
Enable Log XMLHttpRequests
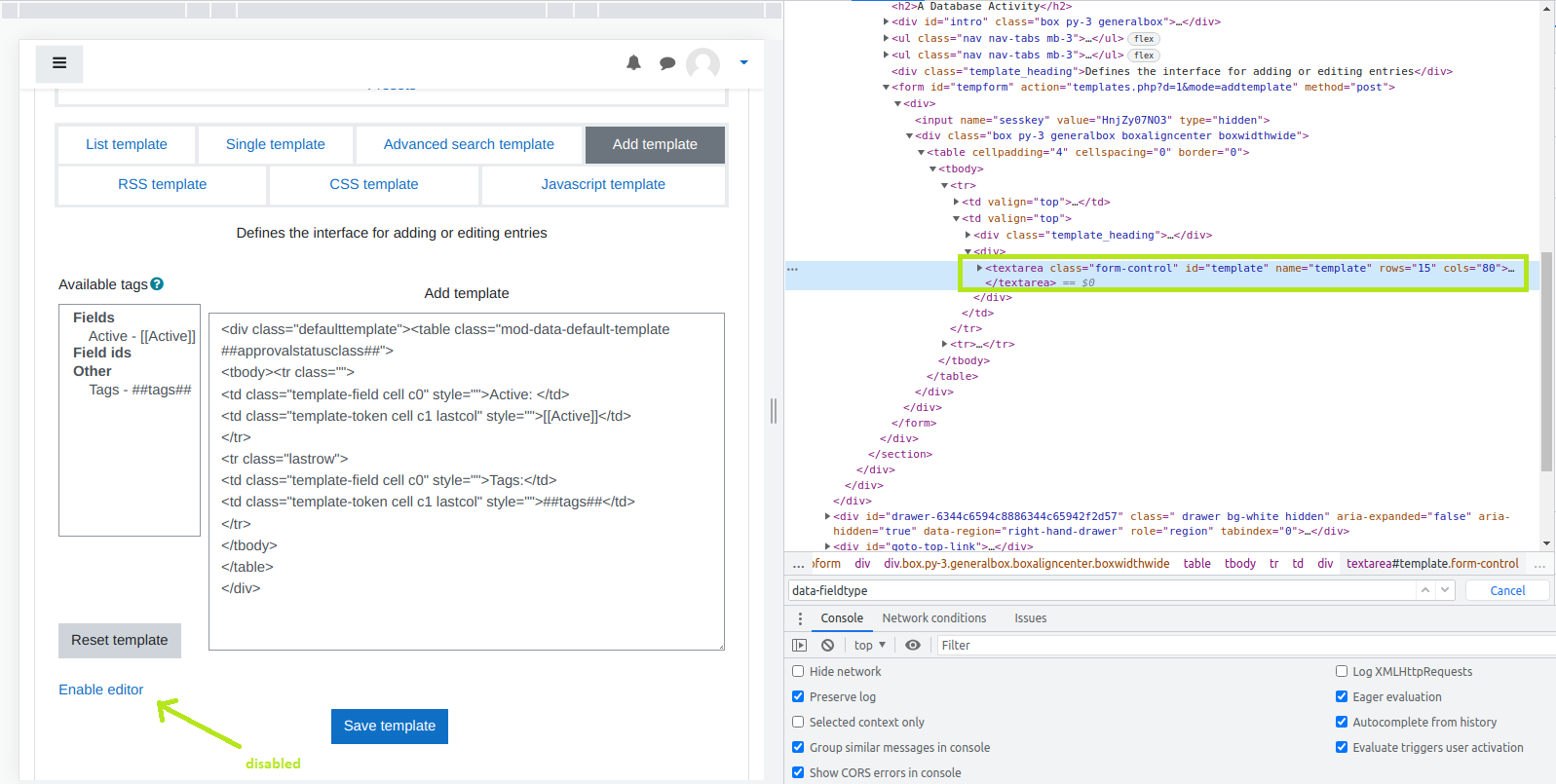pyautogui.click(x=1342, y=671)
